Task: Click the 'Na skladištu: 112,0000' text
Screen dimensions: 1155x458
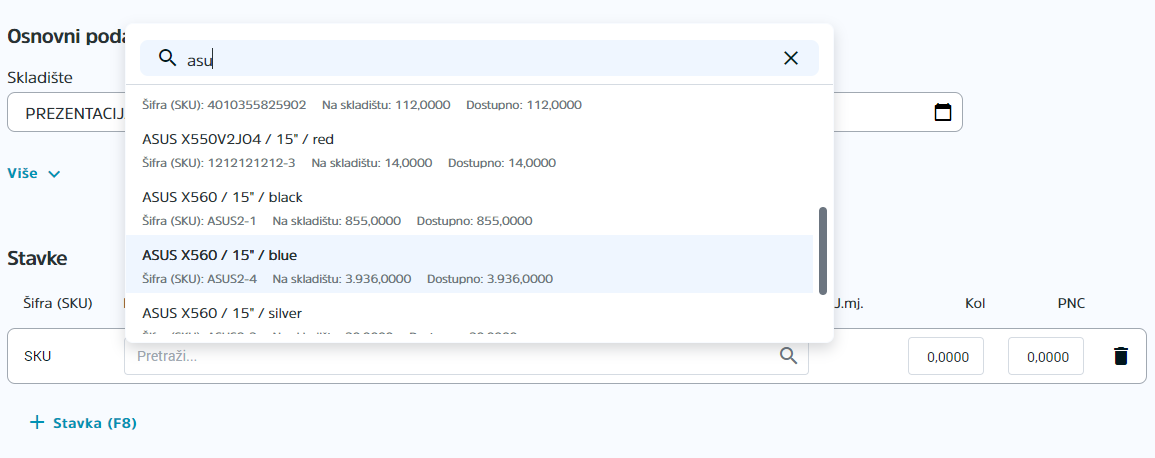Action: [386, 105]
